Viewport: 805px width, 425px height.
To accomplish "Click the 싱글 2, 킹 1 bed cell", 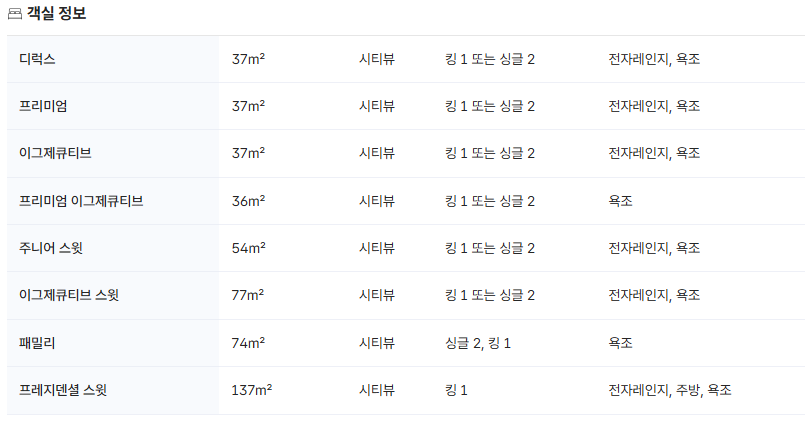I will [478, 342].
